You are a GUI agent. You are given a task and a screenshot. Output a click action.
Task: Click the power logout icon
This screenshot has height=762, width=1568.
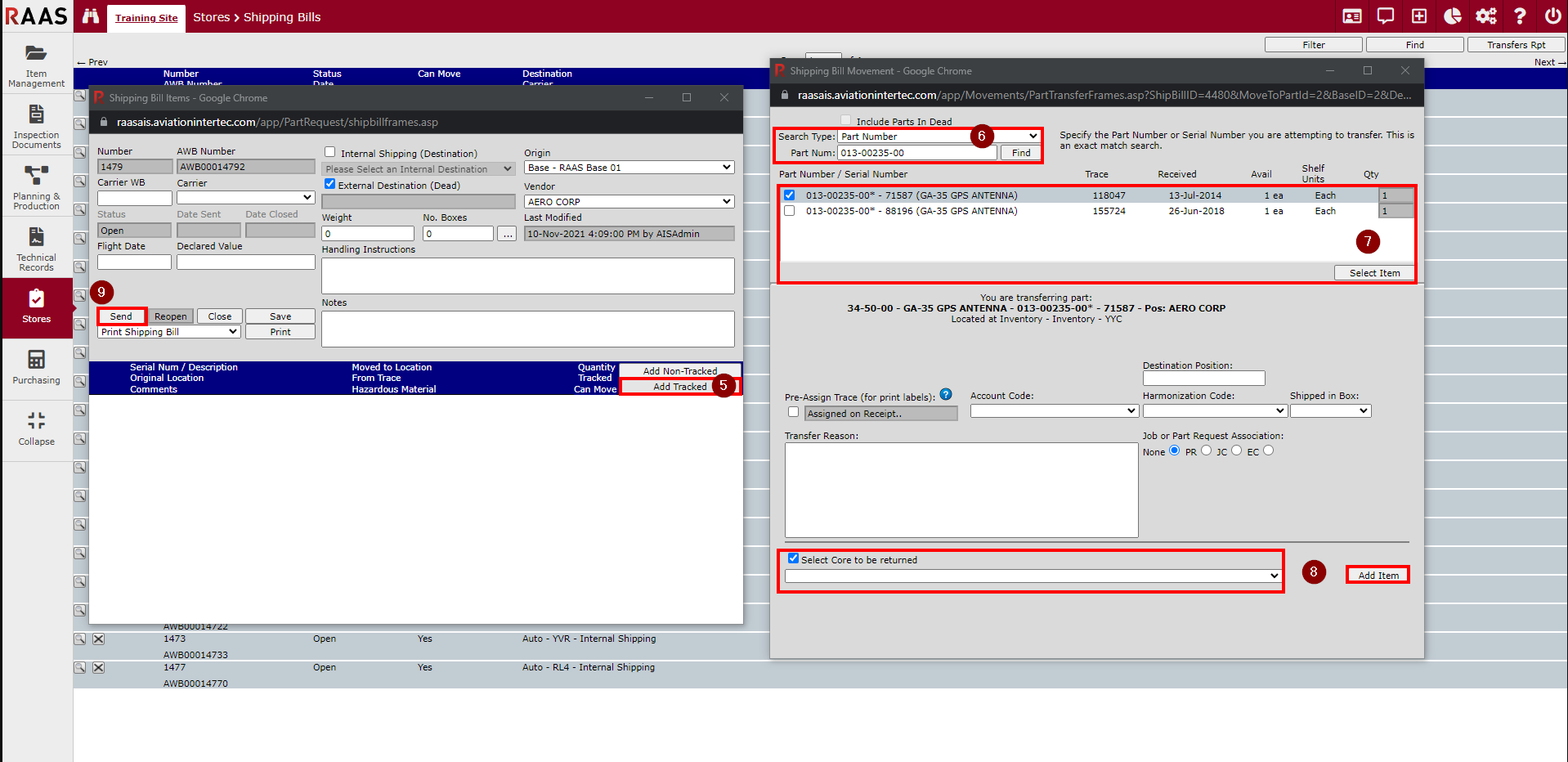[x=1552, y=16]
